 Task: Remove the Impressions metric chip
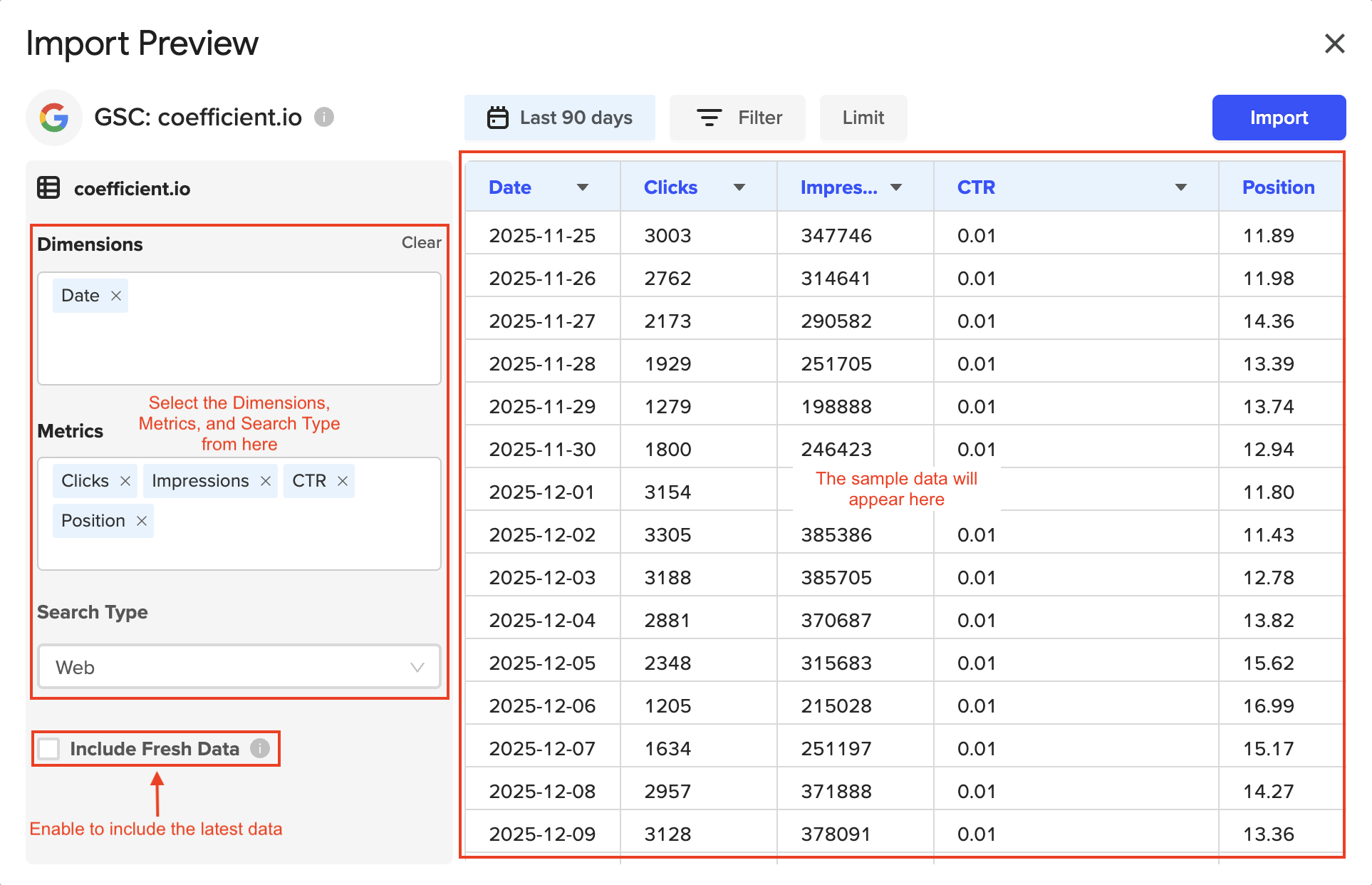pyautogui.click(x=266, y=481)
